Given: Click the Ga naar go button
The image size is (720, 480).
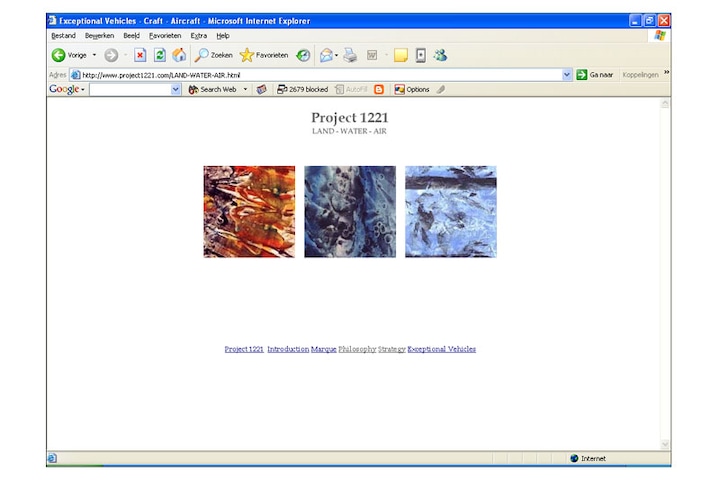Looking at the screenshot, I should coord(595,75).
